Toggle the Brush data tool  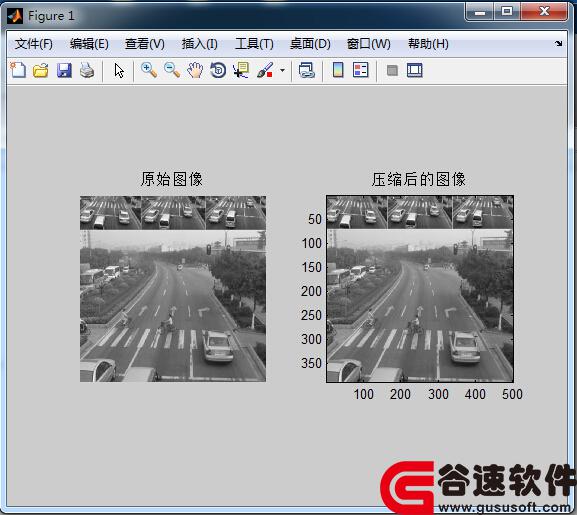point(265,70)
